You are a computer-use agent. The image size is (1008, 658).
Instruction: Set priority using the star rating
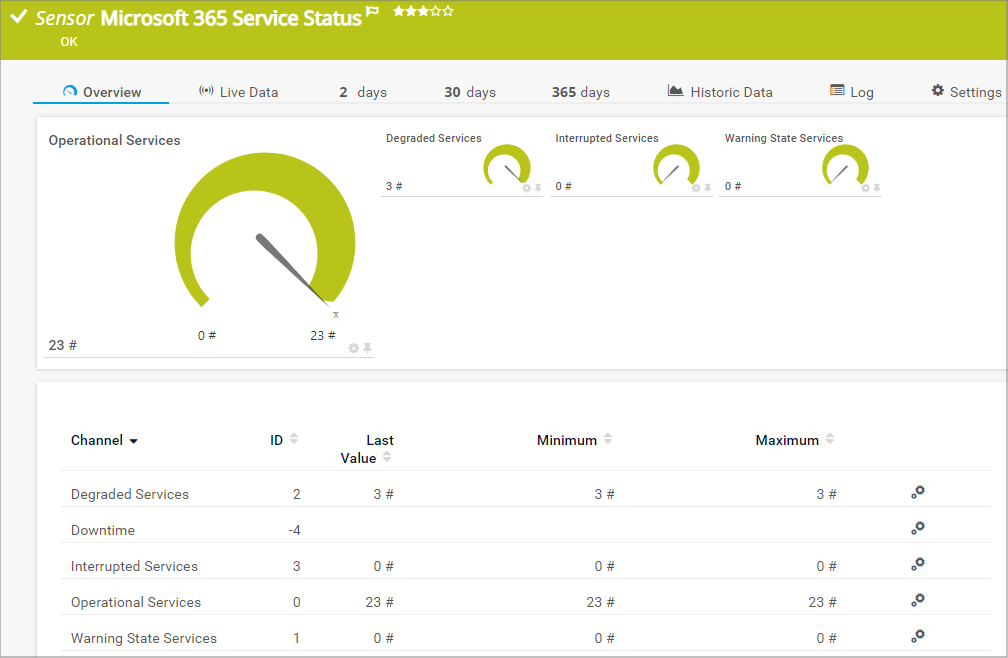(423, 11)
